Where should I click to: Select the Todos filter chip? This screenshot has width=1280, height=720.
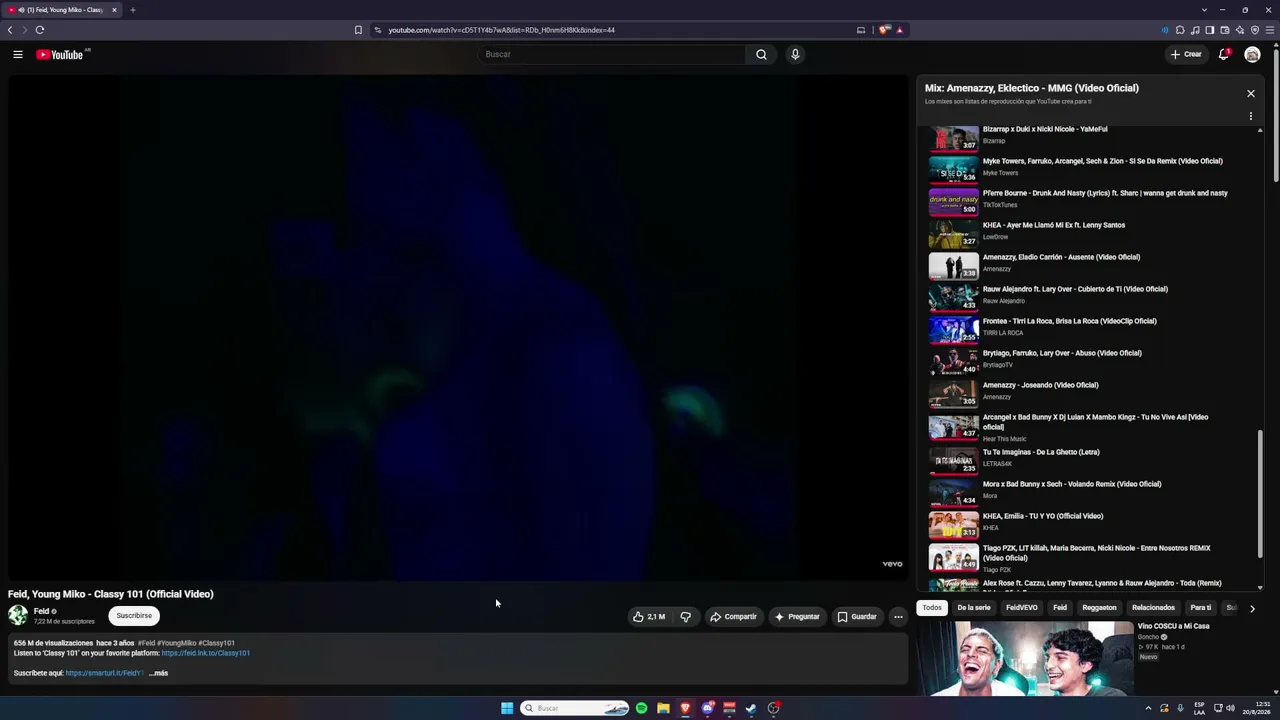pyautogui.click(x=932, y=608)
